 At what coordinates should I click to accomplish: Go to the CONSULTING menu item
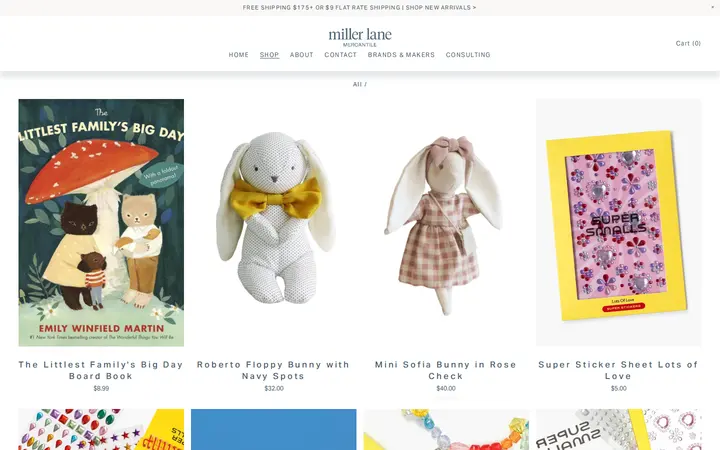[x=468, y=55]
